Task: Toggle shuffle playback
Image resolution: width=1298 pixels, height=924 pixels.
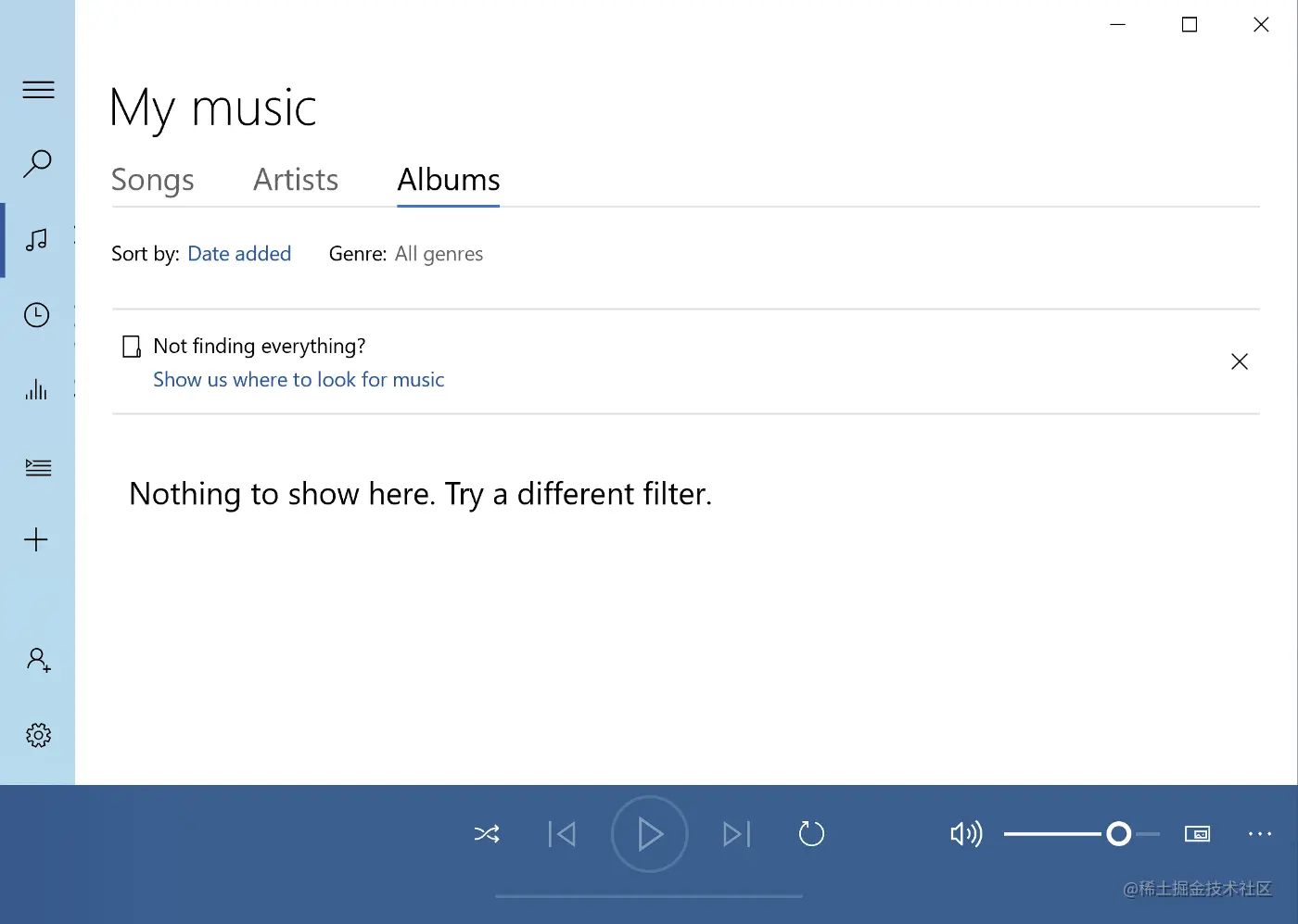Action: click(487, 834)
